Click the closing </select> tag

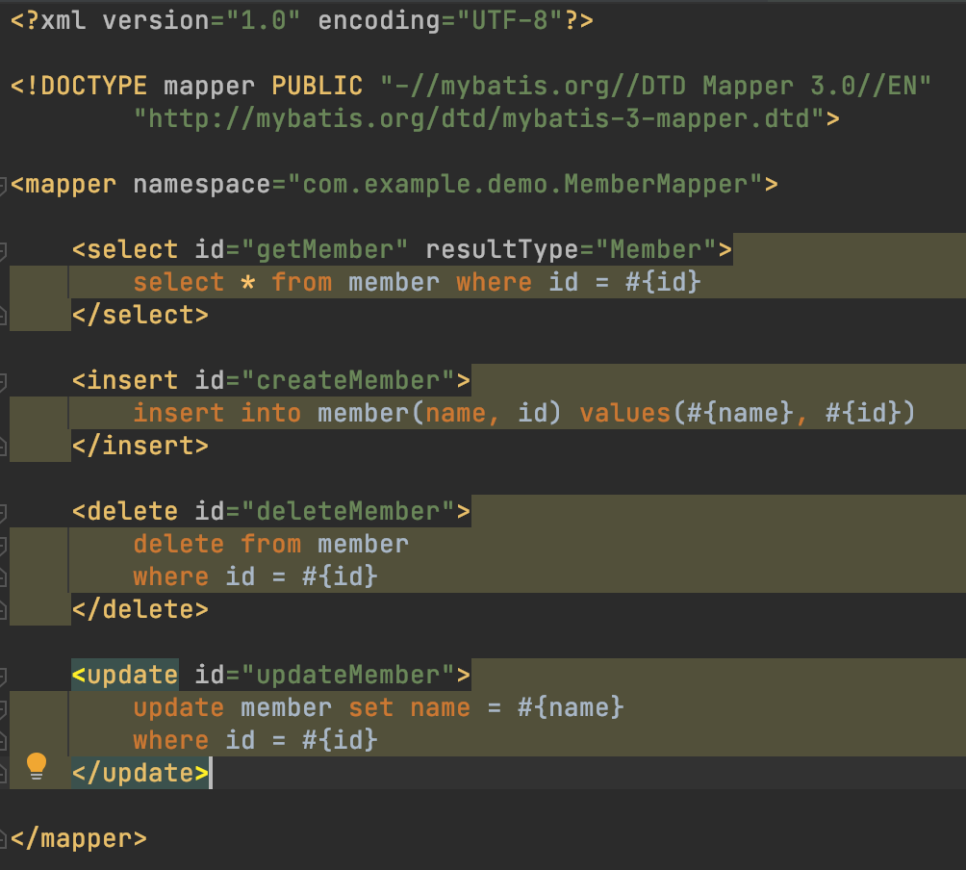click(x=140, y=315)
